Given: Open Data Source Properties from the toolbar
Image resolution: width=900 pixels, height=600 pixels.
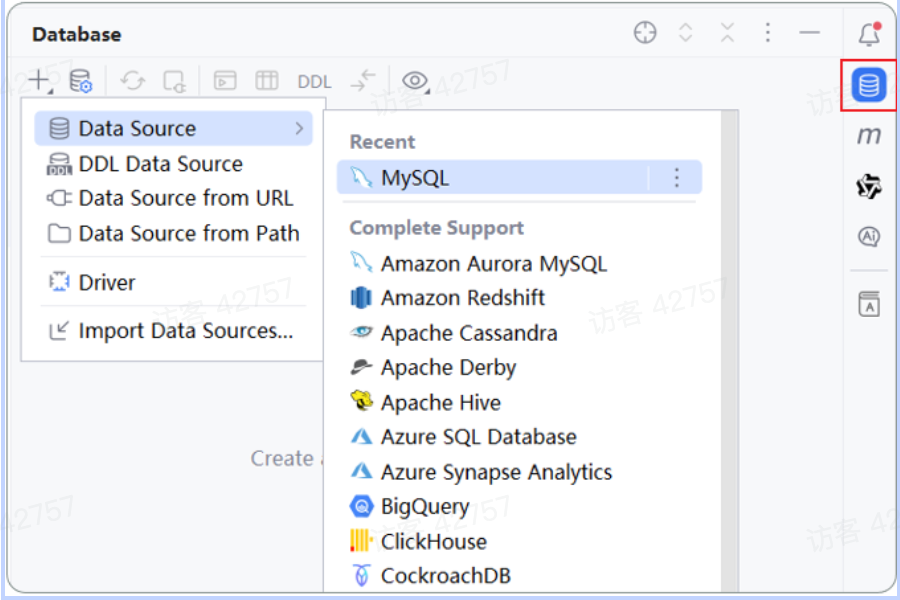Looking at the screenshot, I should [x=80, y=81].
